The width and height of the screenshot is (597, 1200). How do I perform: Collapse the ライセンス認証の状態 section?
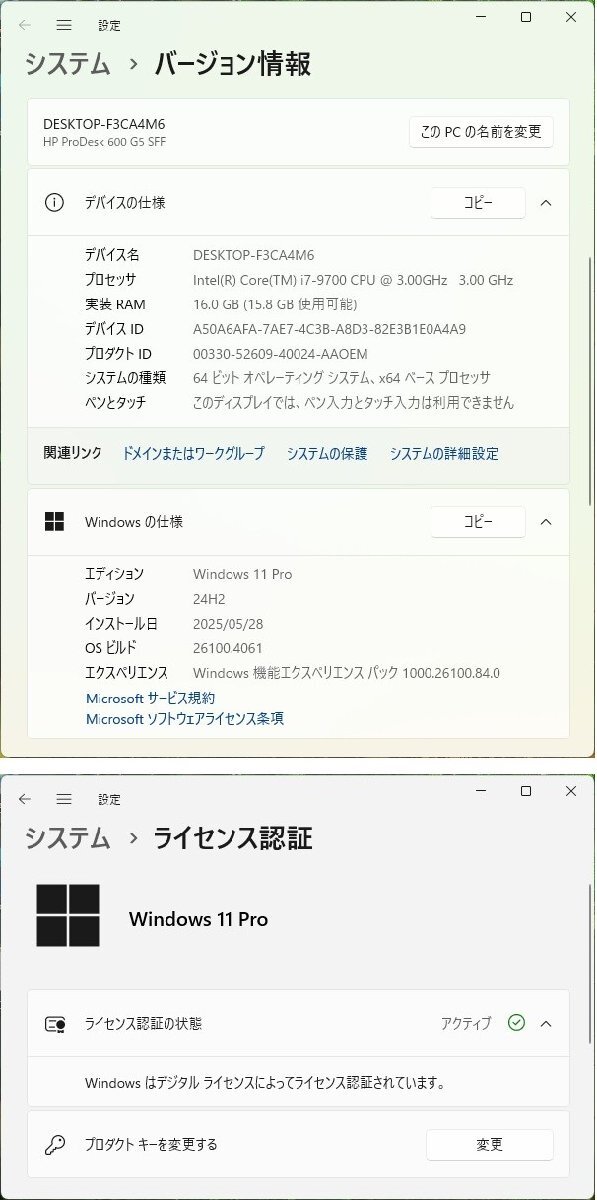(546, 1023)
